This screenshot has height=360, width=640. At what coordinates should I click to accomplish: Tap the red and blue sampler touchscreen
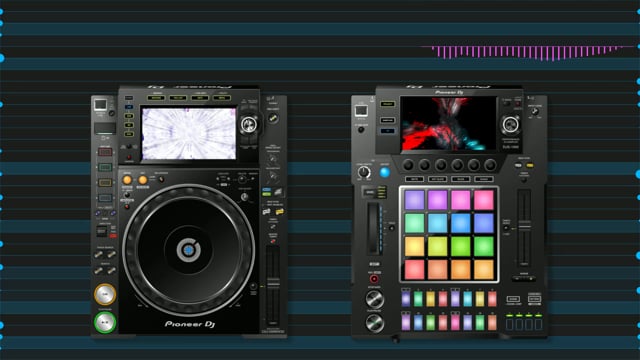(448, 124)
